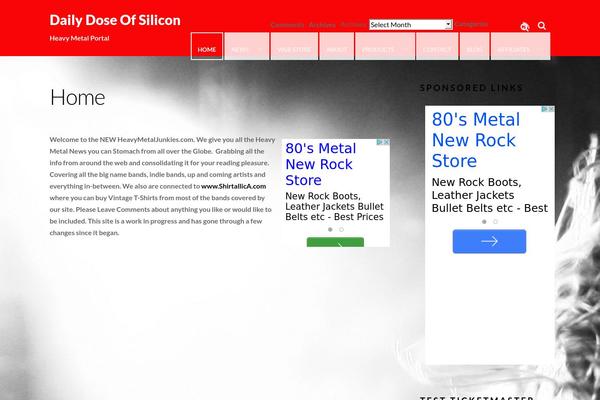Go to the HOME menu item
The width and height of the screenshot is (600, 400).
(x=207, y=46)
